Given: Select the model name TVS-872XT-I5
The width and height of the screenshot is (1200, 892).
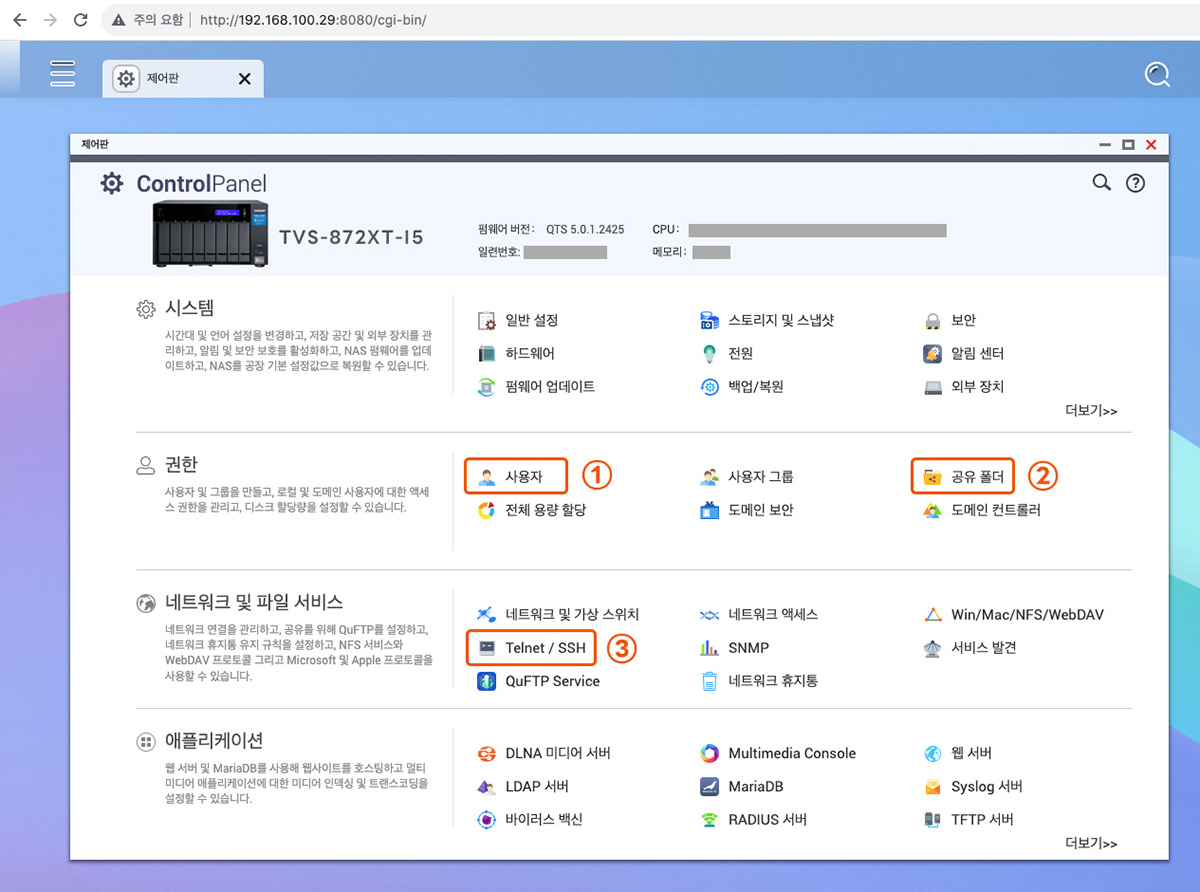Looking at the screenshot, I should 351,238.
